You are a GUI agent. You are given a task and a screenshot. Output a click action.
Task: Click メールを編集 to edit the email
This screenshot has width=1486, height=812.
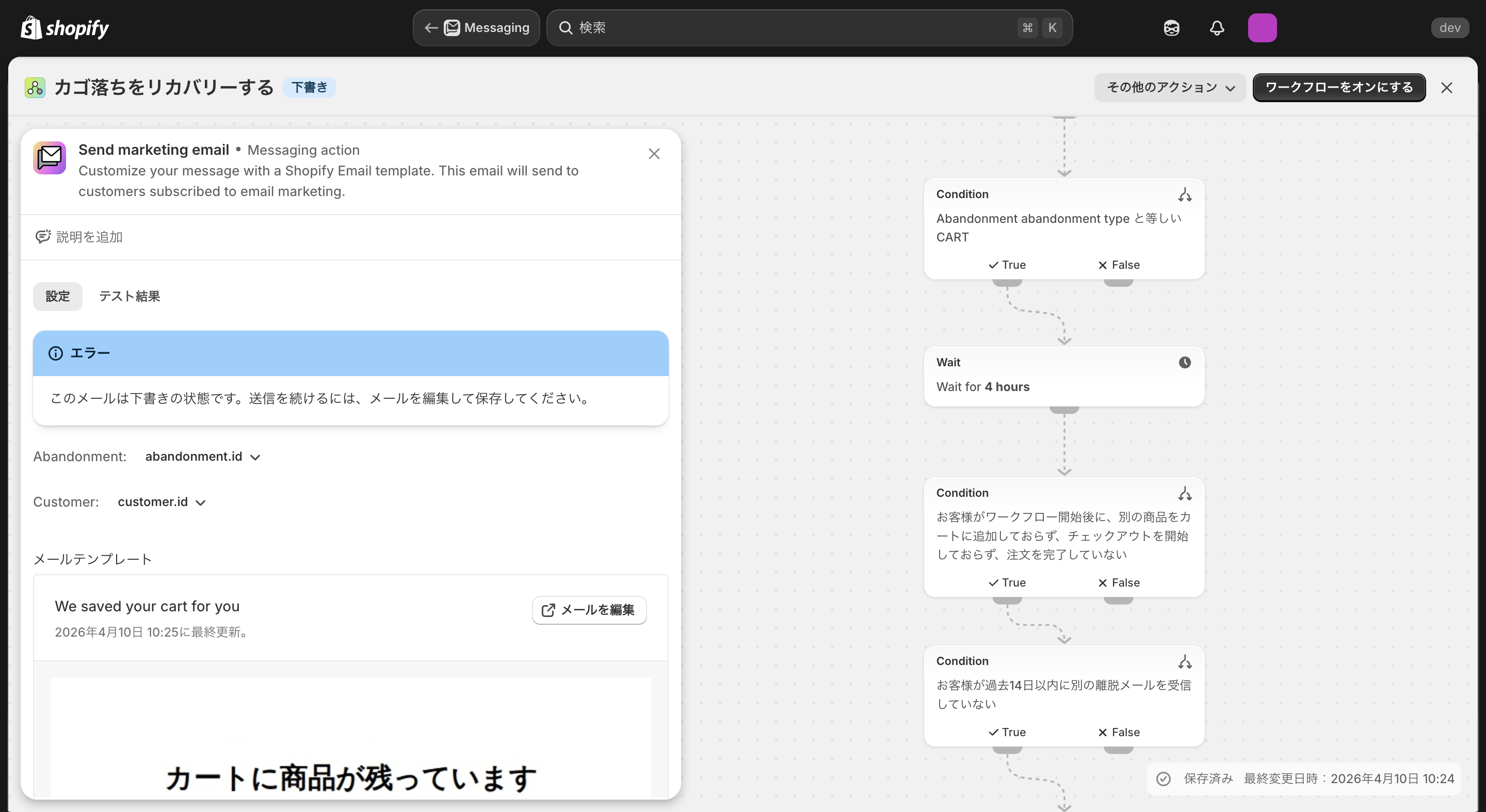coord(588,610)
